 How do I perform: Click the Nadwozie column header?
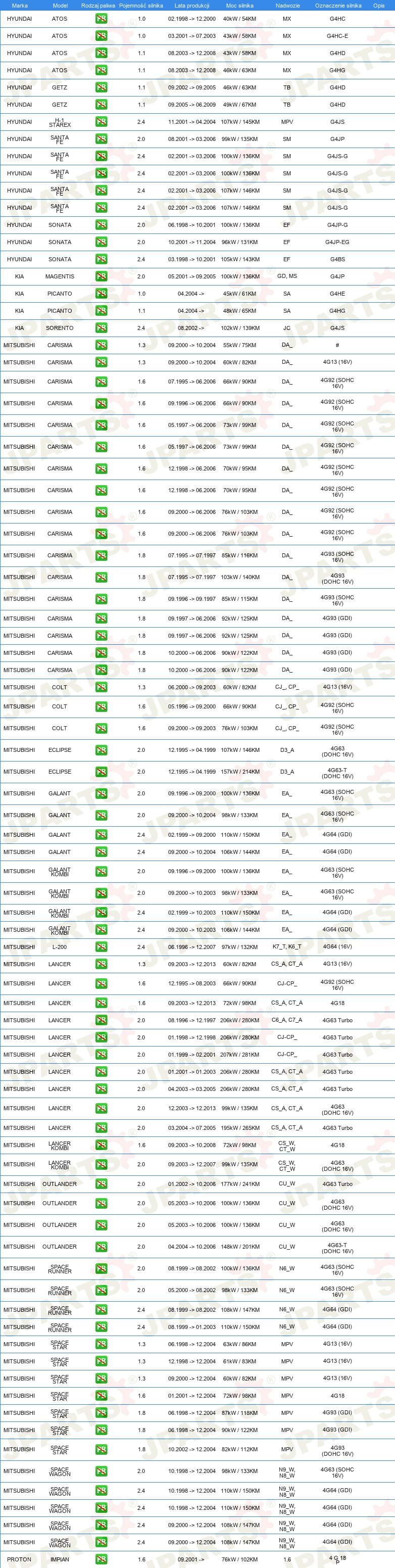coord(287,6)
